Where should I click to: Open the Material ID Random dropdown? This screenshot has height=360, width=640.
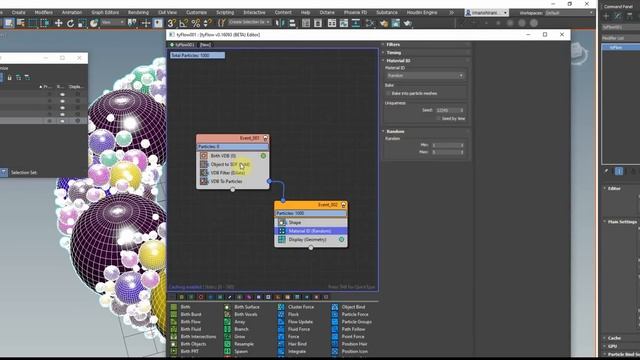coord(425,76)
